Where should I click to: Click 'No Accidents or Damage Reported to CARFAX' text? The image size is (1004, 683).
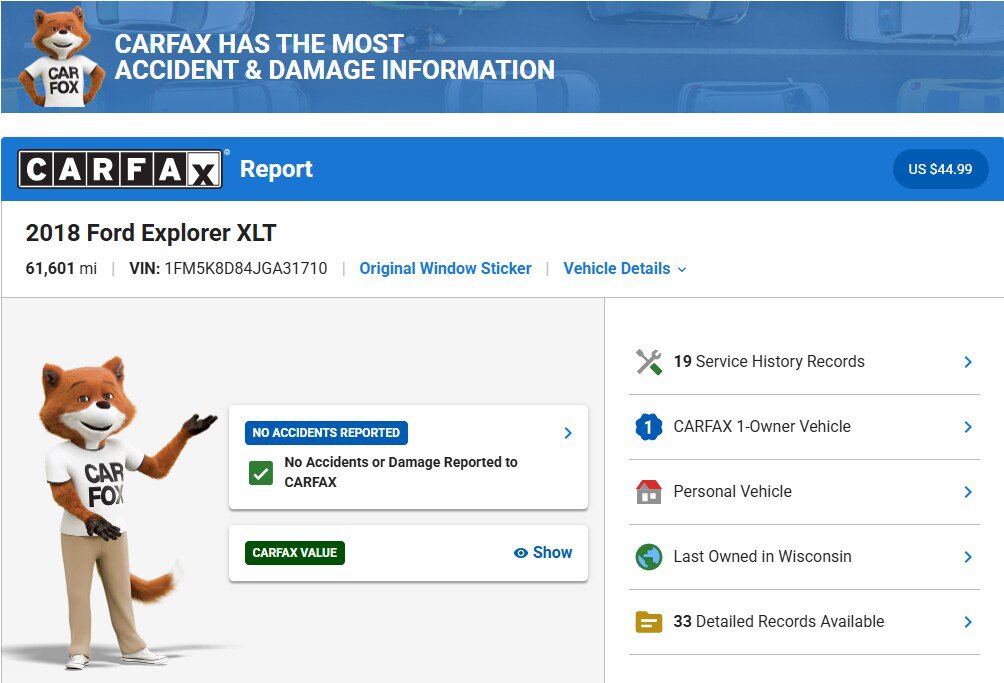[x=401, y=472]
